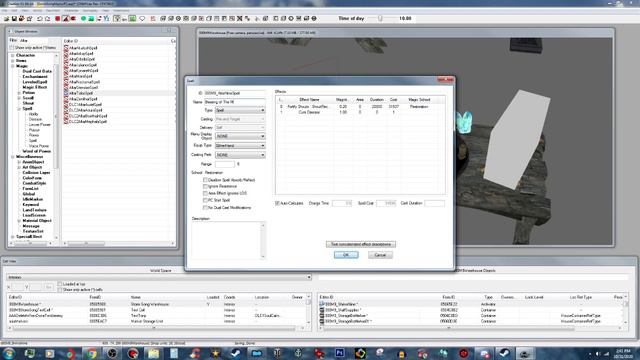
Task: Open the Windows Start menu
Action: [x=9, y=353]
